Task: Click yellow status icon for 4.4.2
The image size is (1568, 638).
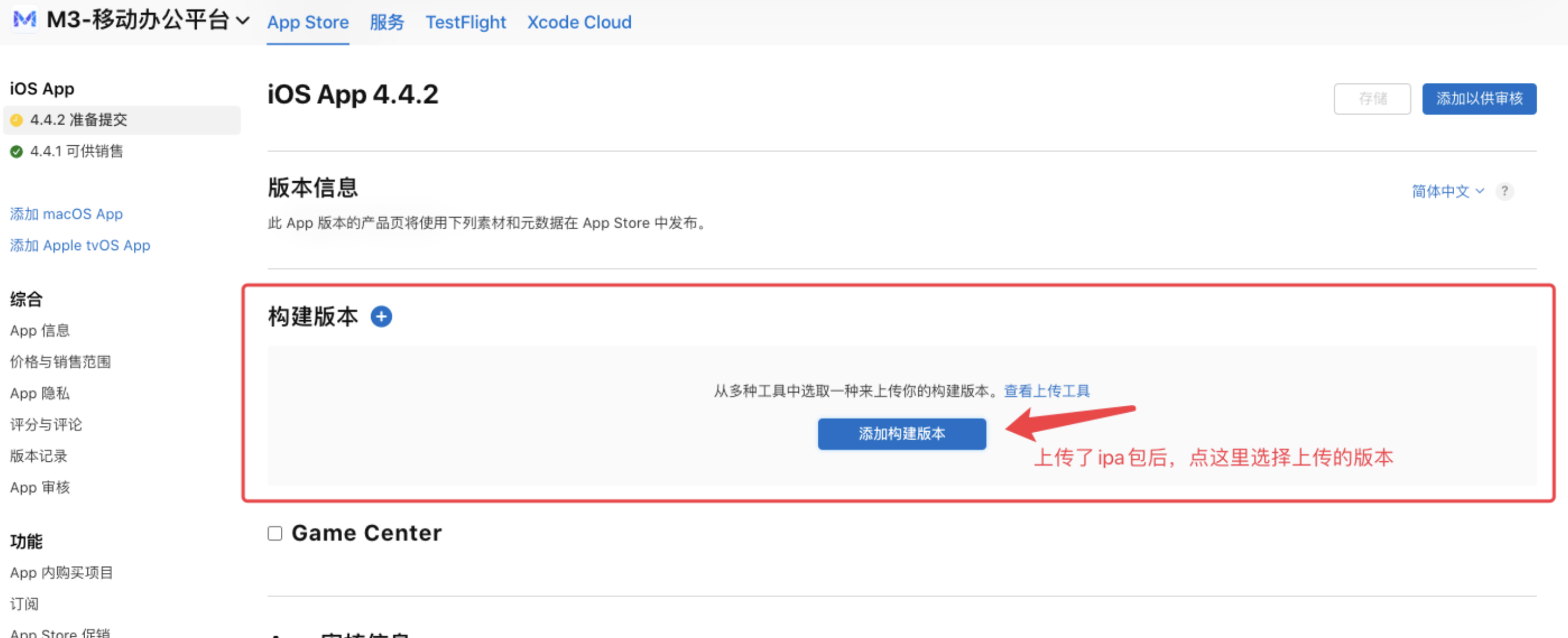Action: pyautogui.click(x=17, y=120)
